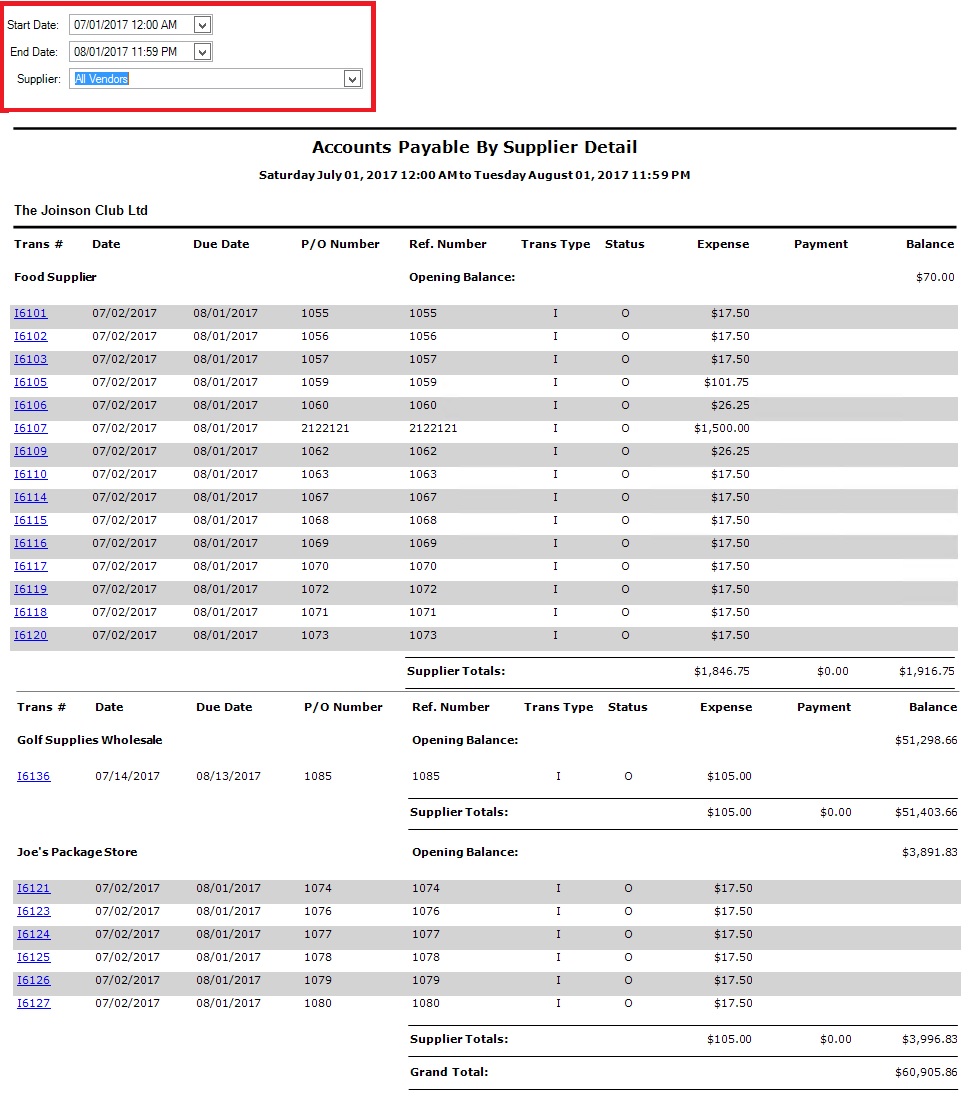This screenshot has width=970, height=1120.
Task: Open transaction I6117 link
Action: [x=30, y=567]
